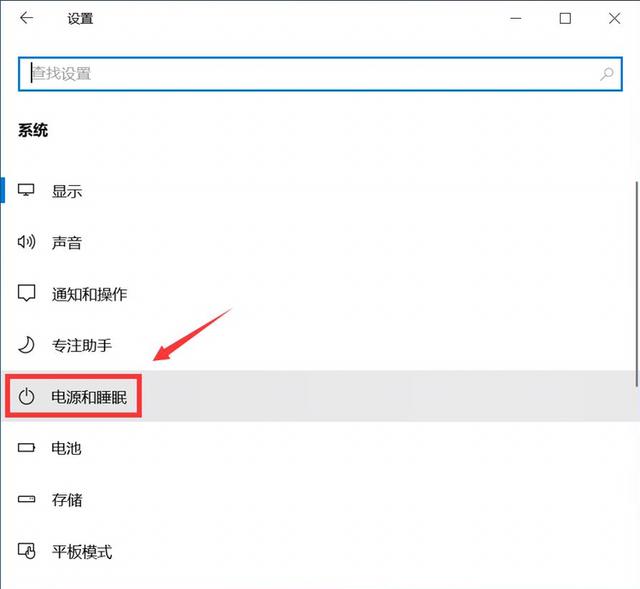Open the 声音 settings page
Image resolution: width=640 pixels, height=589 pixels.
pyautogui.click(x=320, y=242)
